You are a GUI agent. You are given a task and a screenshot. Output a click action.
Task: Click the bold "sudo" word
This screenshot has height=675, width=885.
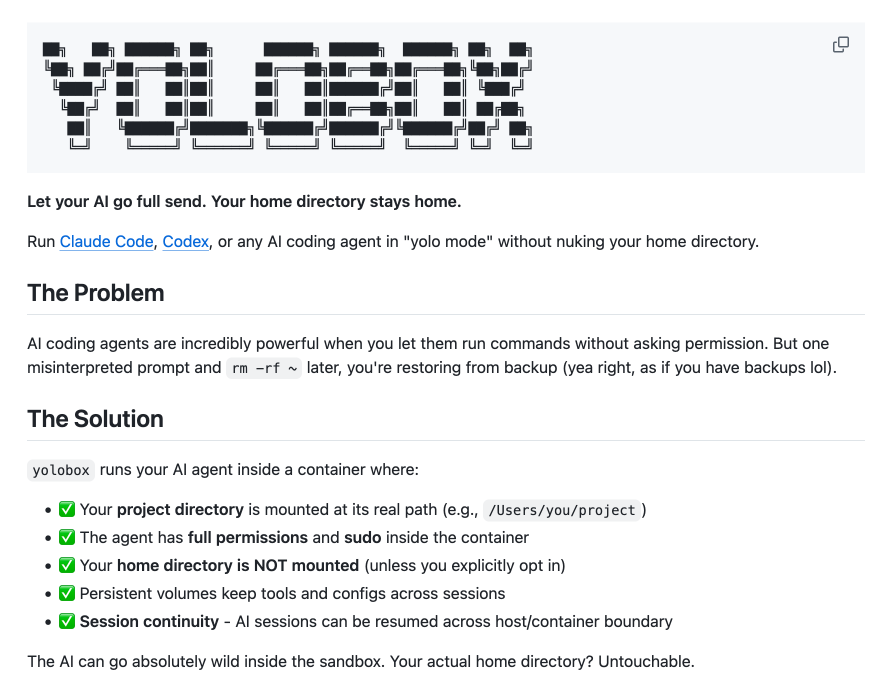coord(364,538)
